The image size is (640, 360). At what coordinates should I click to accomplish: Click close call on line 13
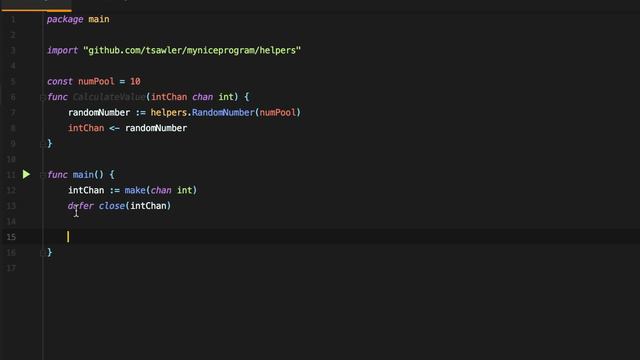(x=111, y=206)
